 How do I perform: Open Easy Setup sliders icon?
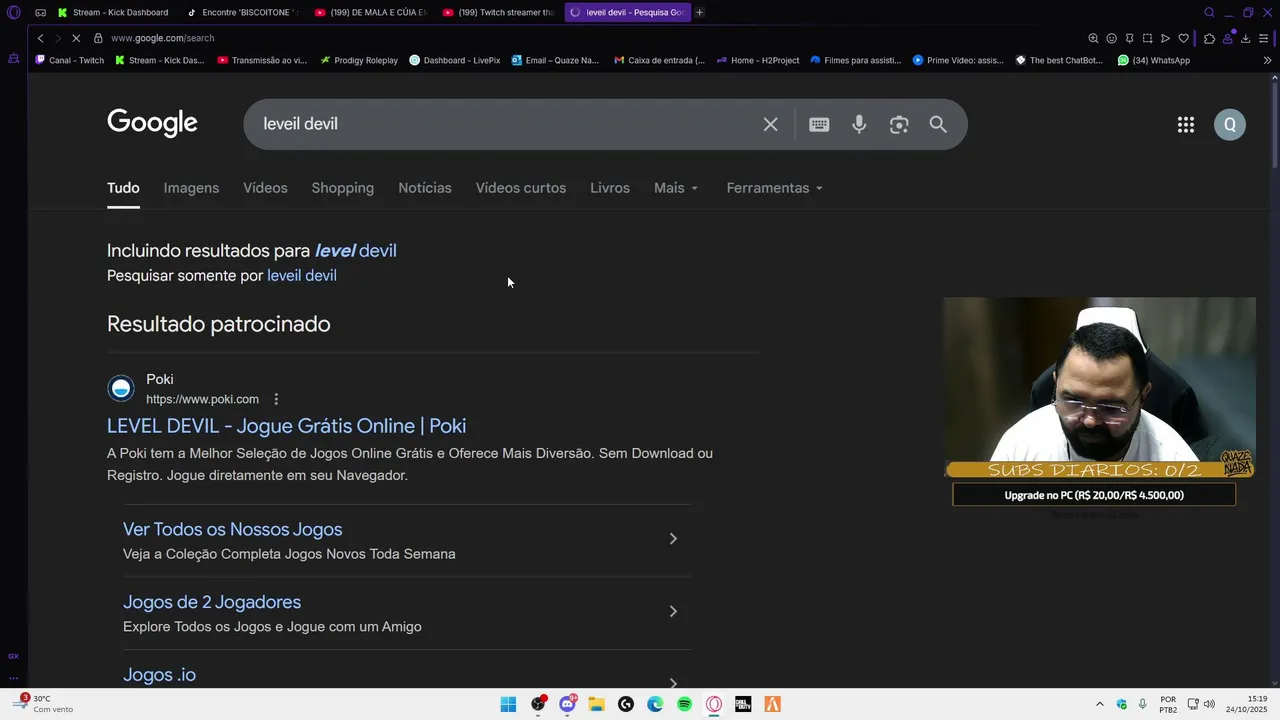pos(1264,38)
